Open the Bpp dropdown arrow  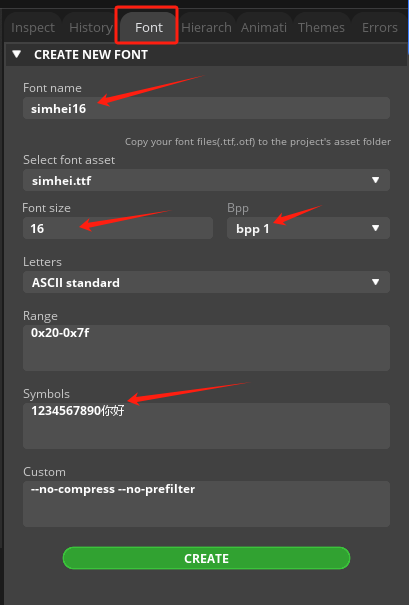click(375, 228)
